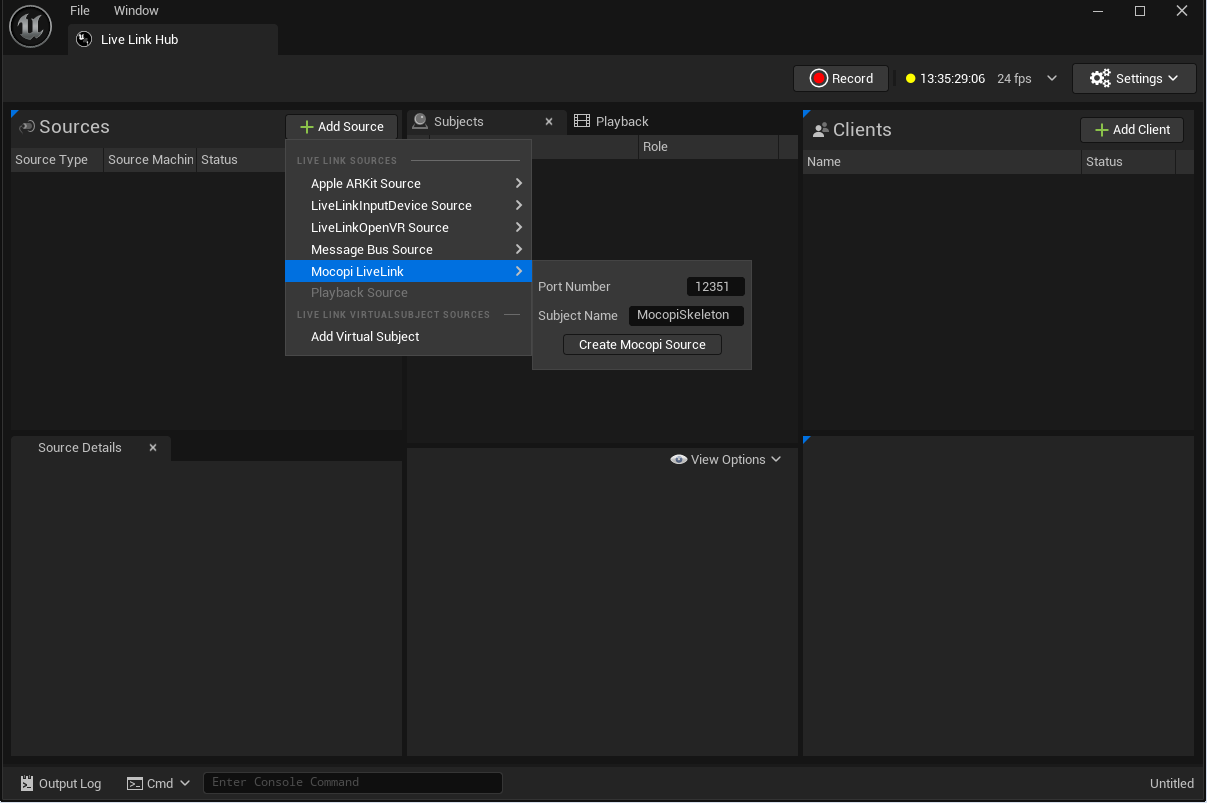
Task: Select Add Virtual Subject menu item
Action: [x=365, y=337]
